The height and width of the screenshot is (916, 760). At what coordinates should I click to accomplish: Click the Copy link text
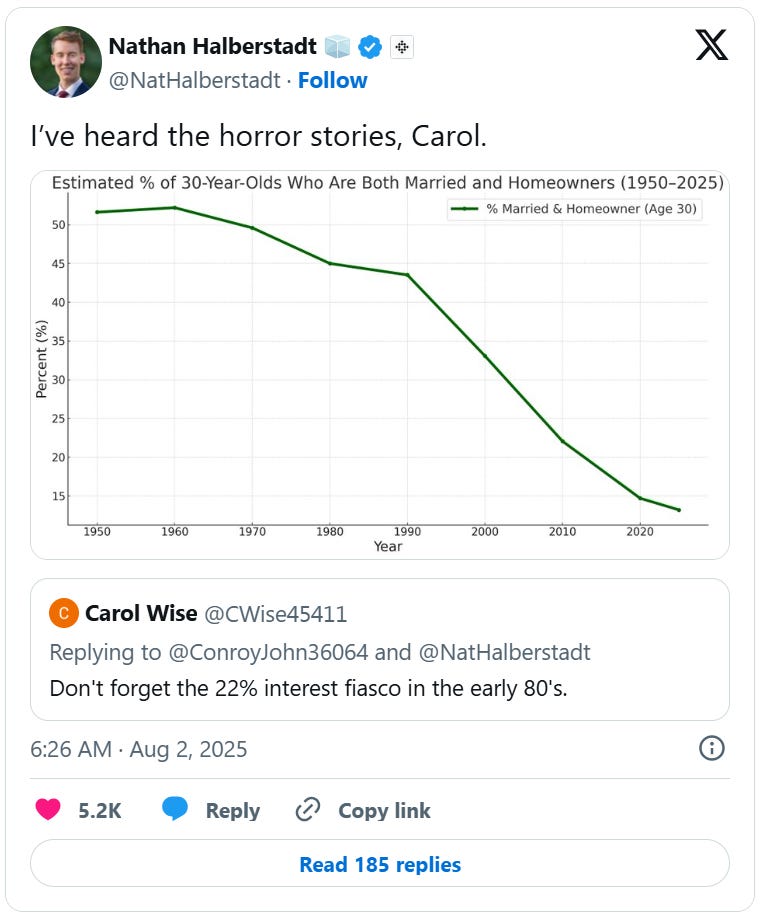point(384,810)
